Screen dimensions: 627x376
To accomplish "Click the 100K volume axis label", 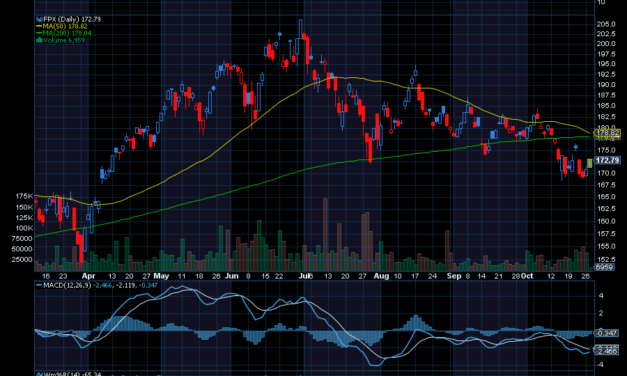I will 24,228.
